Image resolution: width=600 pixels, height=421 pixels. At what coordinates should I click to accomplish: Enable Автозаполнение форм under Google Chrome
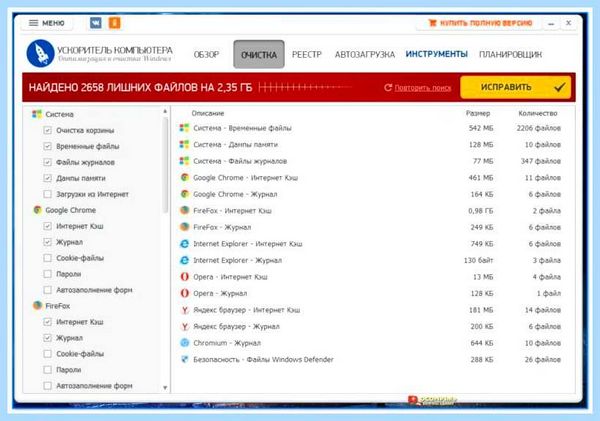[x=47, y=290]
